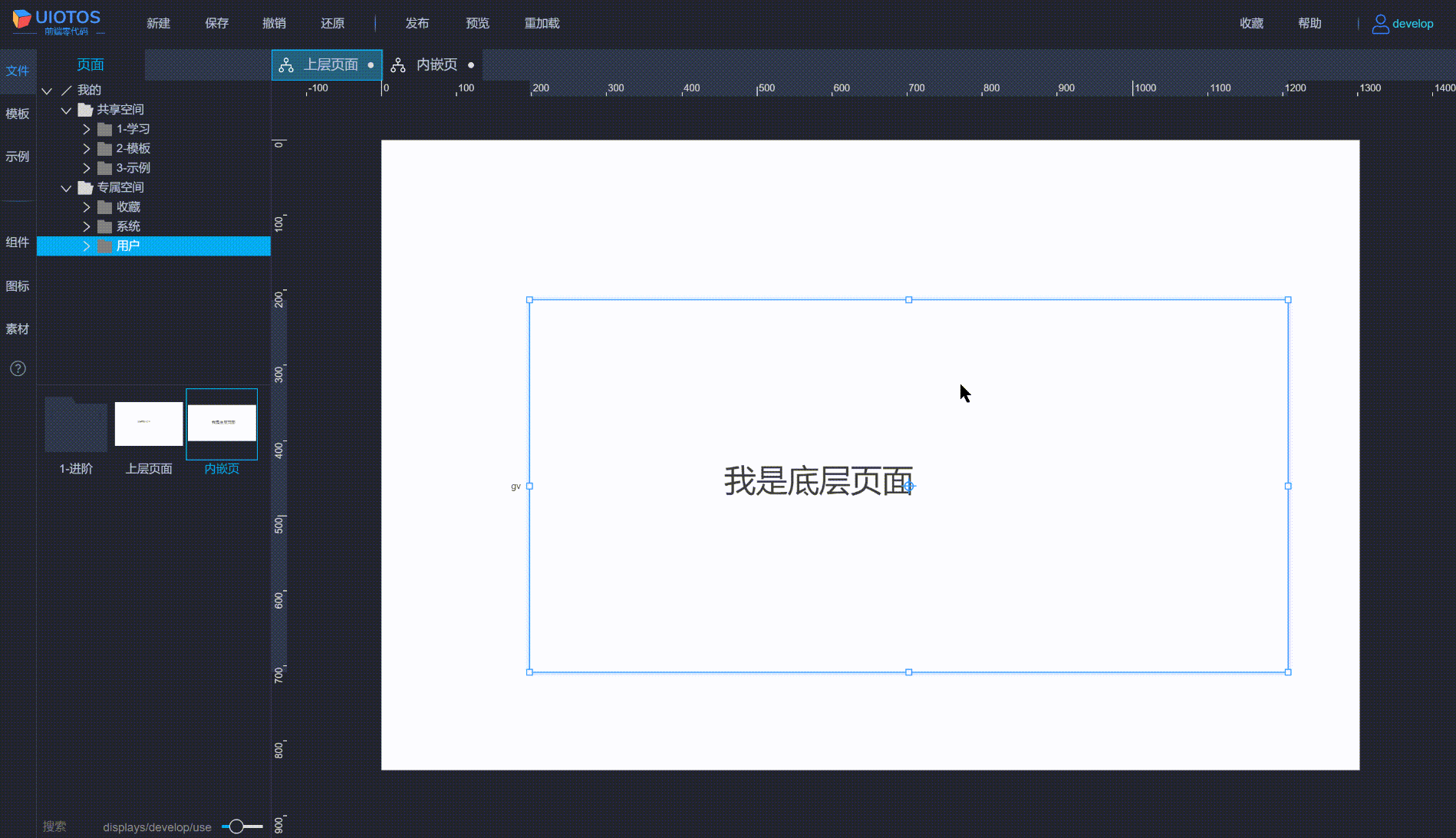Expand the 1-学习 folder

click(87, 129)
